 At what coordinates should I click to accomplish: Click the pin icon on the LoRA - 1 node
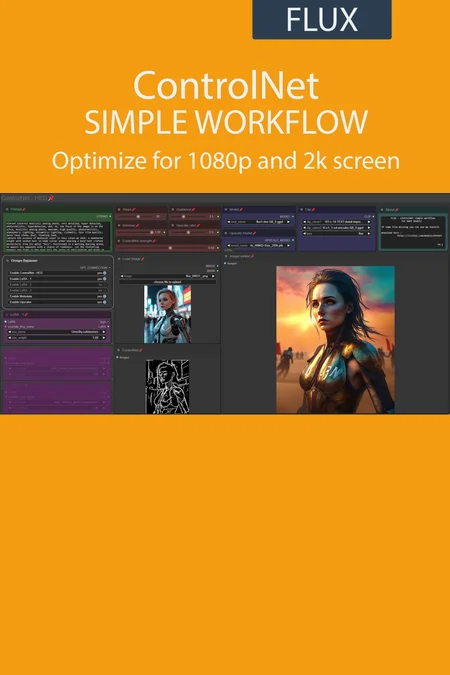pyautogui.click(x=26, y=314)
